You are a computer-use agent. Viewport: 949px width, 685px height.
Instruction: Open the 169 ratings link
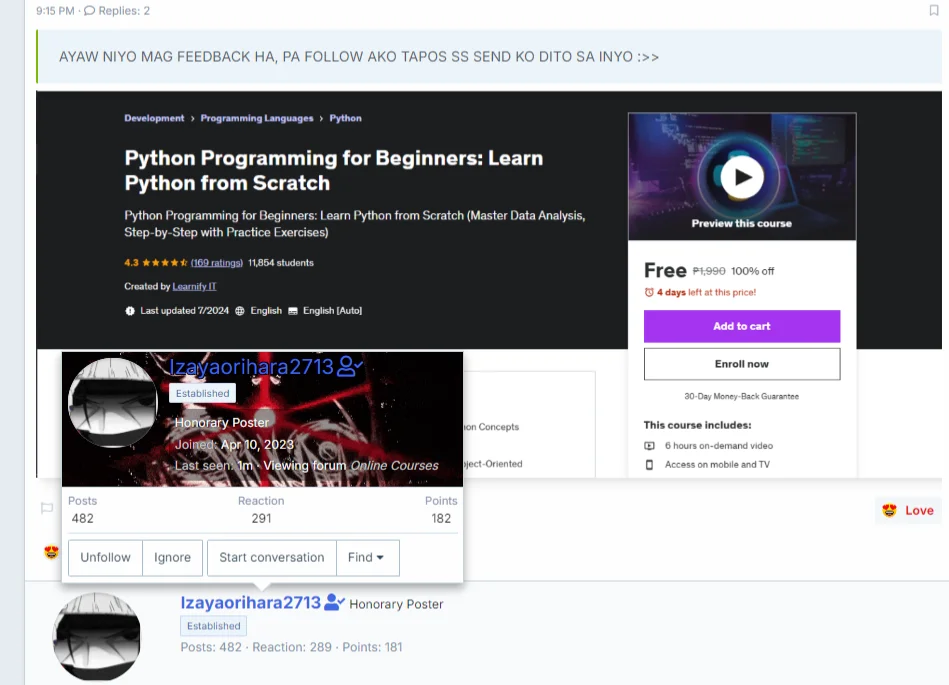pyautogui.click(x=217, y=263)
